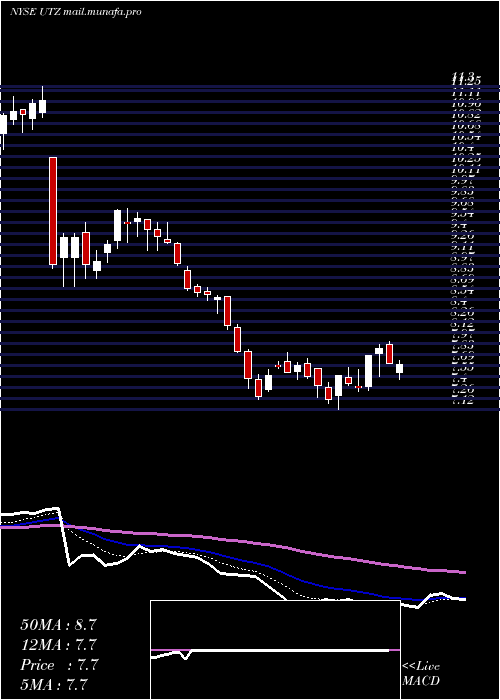
Task: Click the 'NYSE UTZ mail.munafa.pro' chart title
Action: [x=76, y=12]
